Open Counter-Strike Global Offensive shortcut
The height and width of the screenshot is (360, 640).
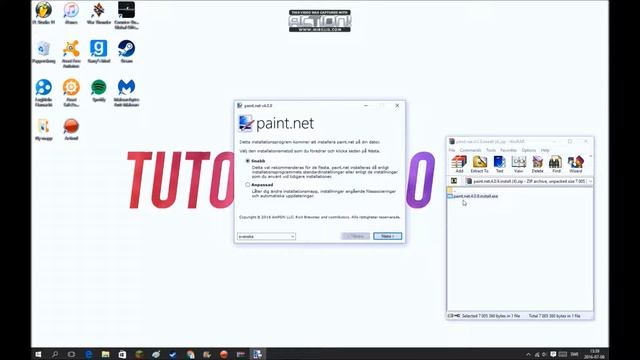pyautogui.click(x=127, y=15)
